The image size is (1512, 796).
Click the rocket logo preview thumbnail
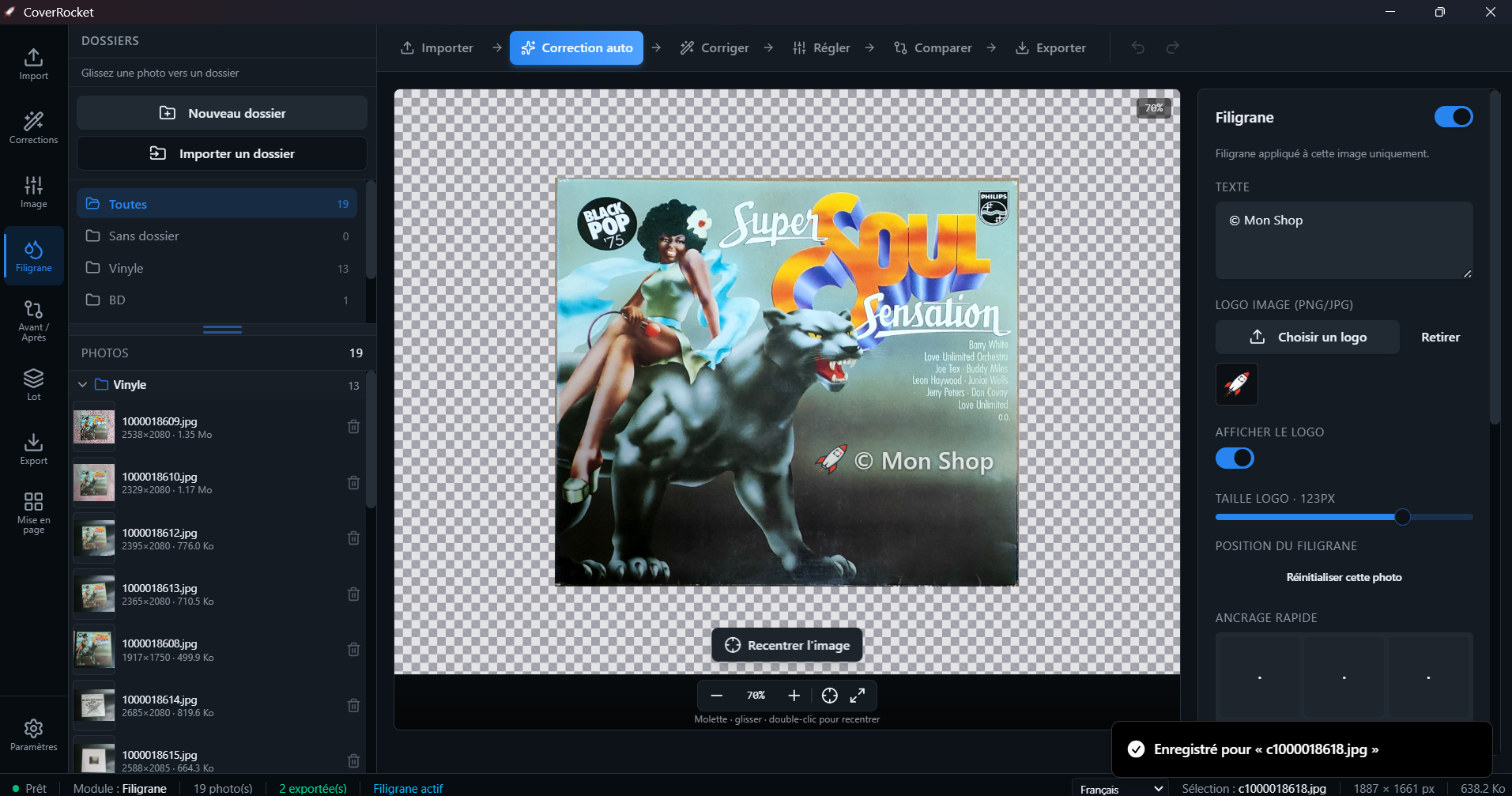[x=1236, y=384]
